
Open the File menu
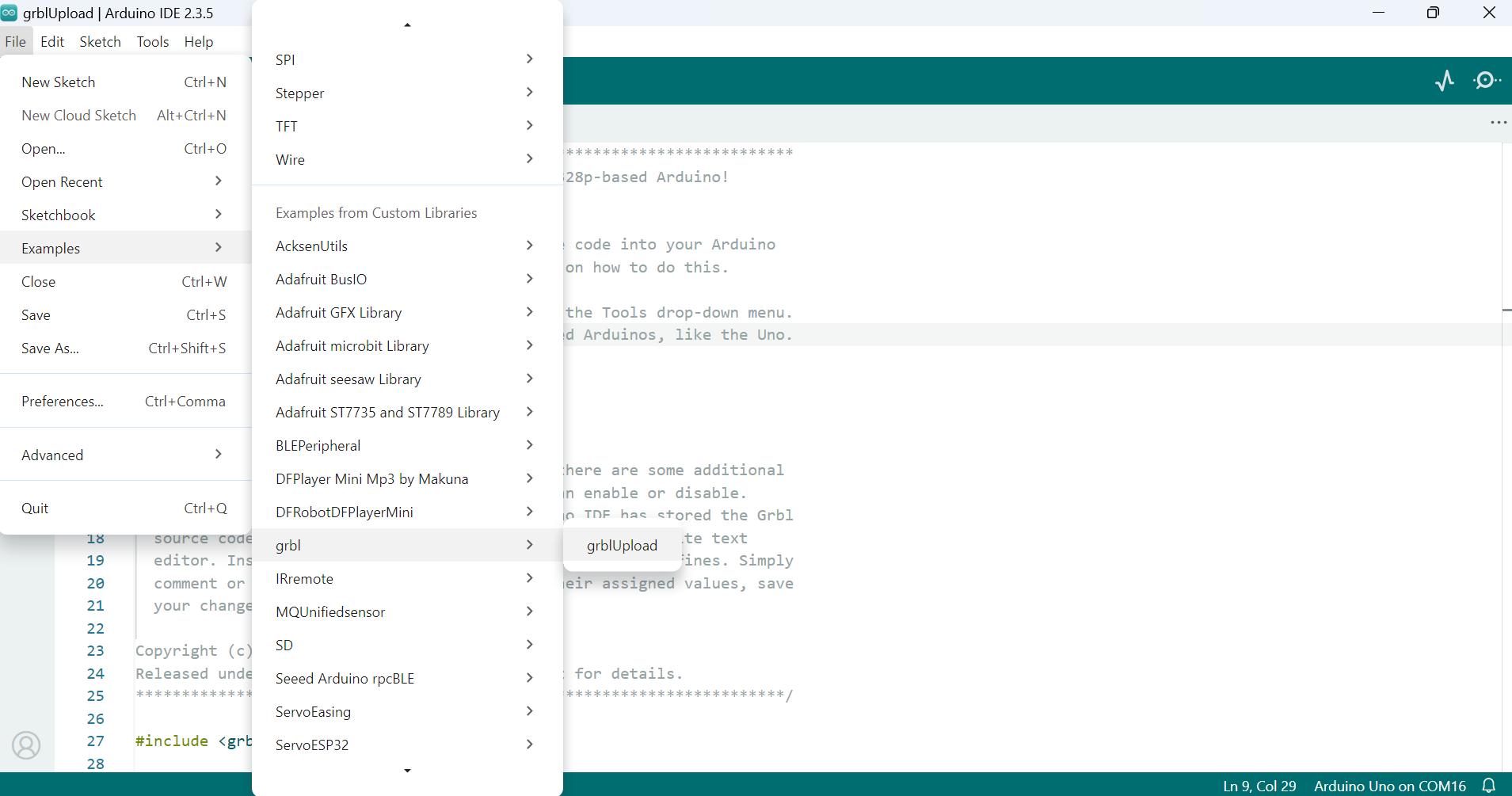15,42
